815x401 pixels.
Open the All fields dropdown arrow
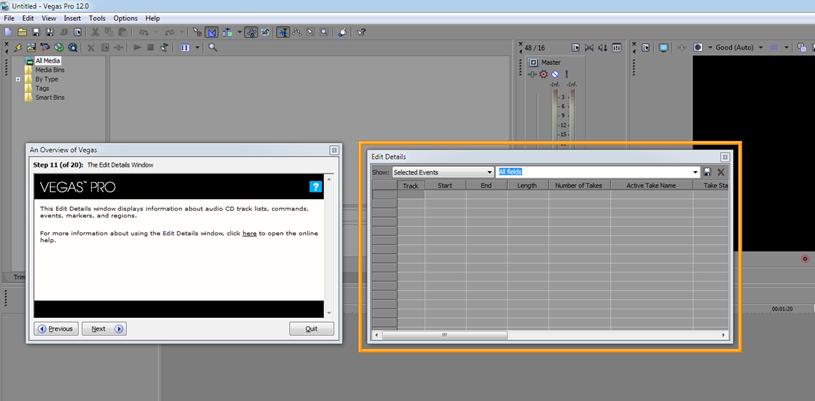tap(696, 172)
